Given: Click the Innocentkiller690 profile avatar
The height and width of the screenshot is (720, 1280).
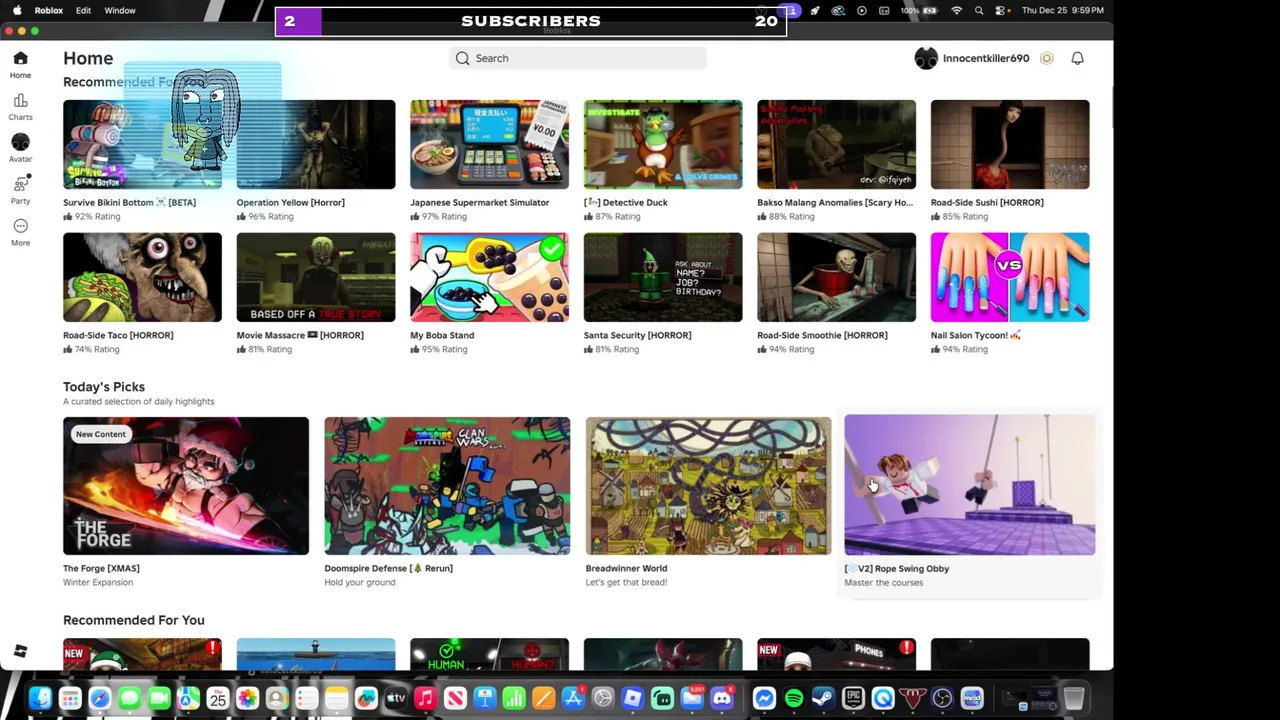Looking at the screenshot, I should 926,58.
